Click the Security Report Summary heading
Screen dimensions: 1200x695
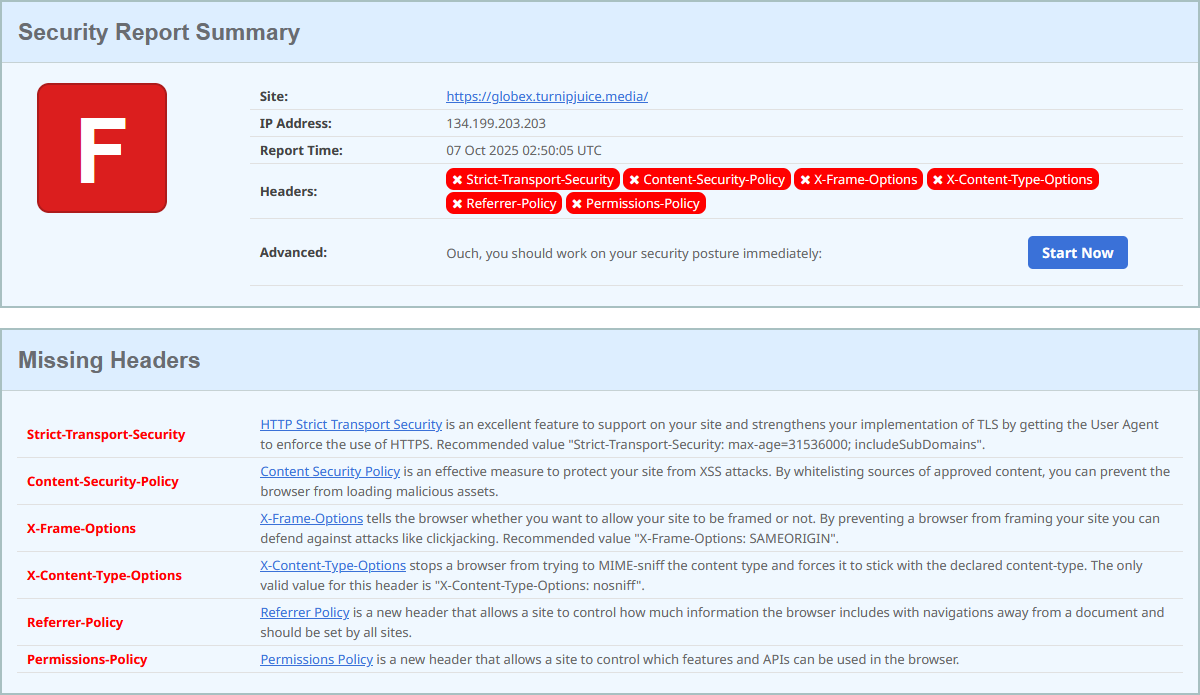[159, 32]
